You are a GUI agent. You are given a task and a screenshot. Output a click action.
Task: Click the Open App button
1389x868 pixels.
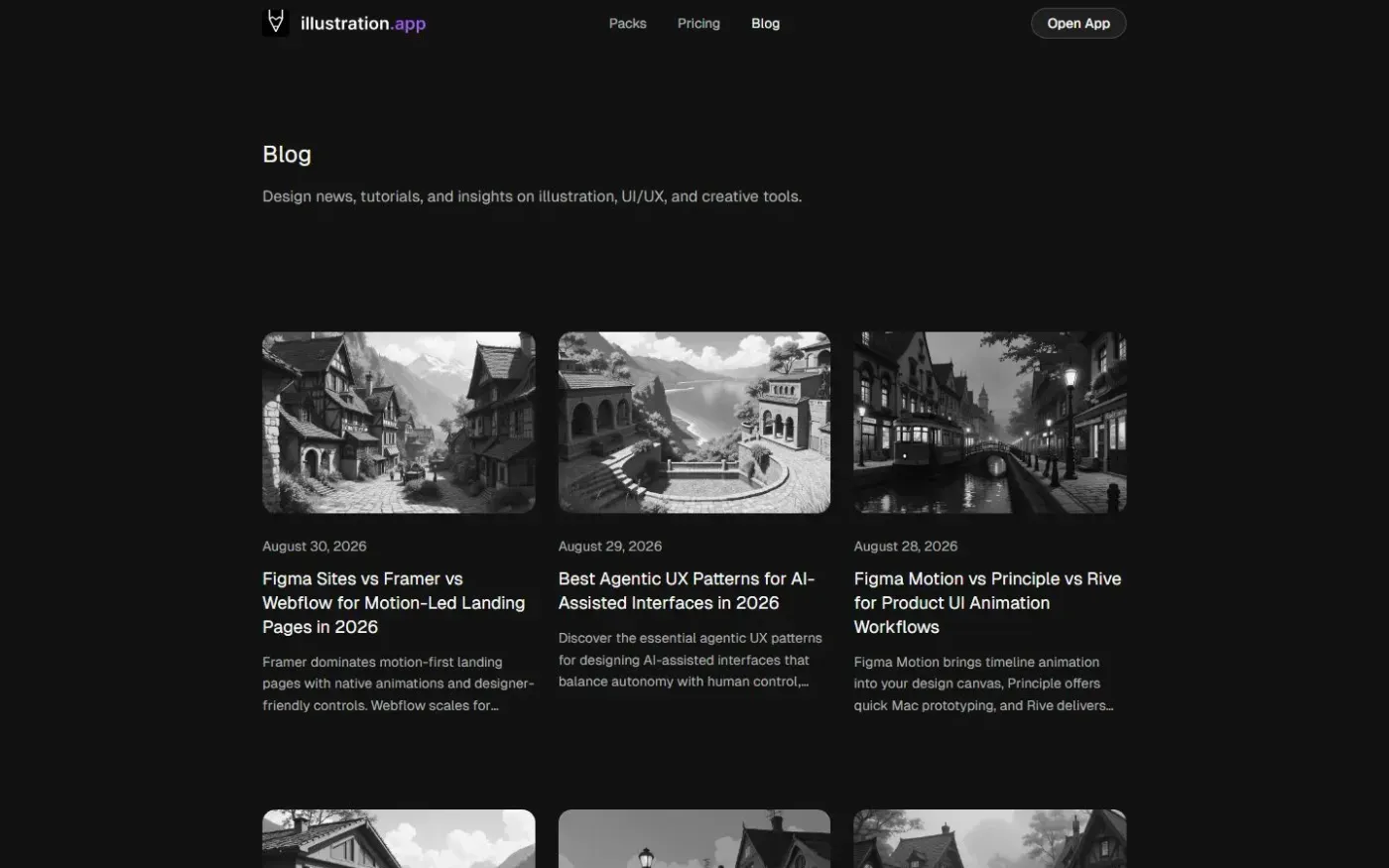1078,23
